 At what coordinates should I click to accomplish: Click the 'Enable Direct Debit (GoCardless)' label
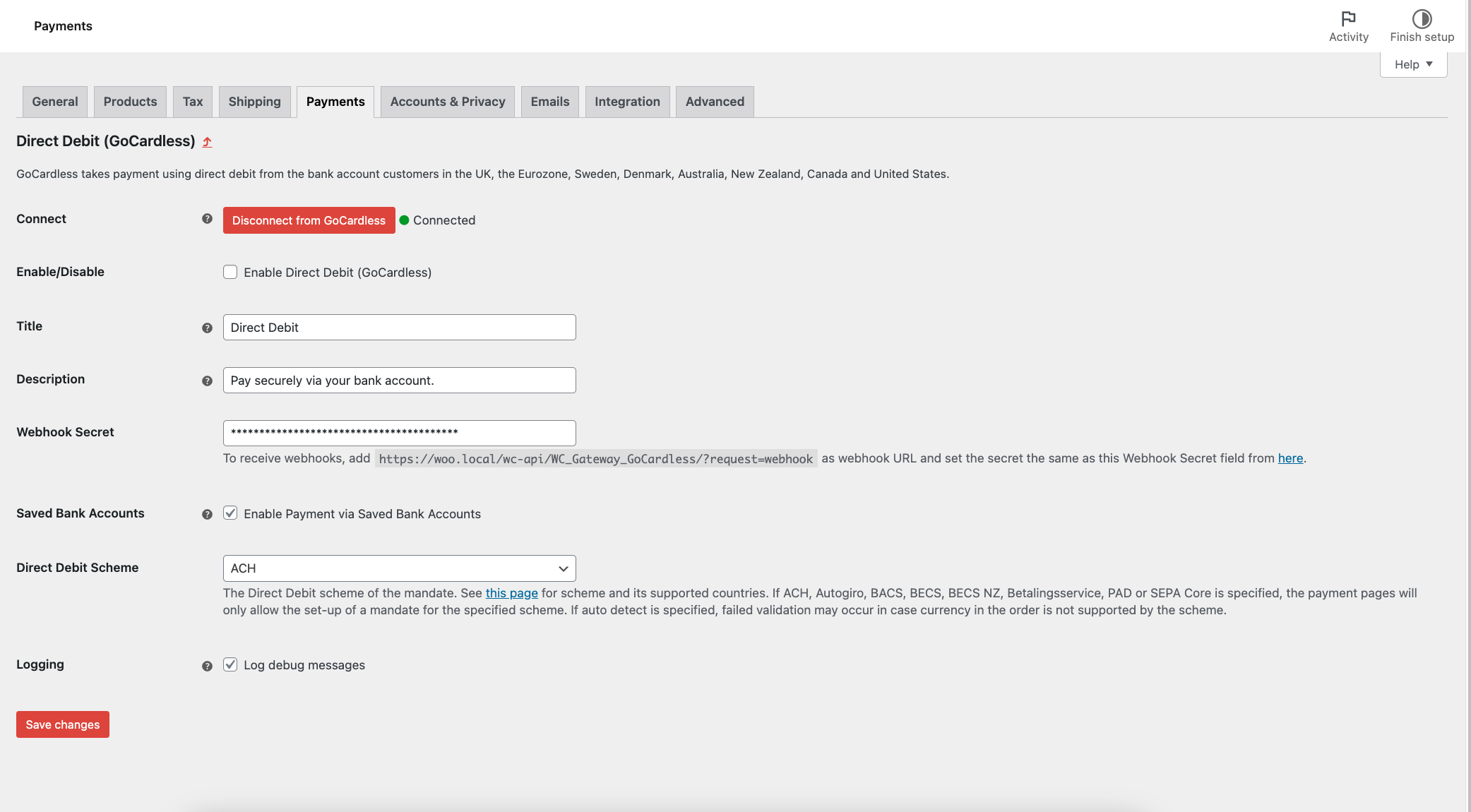pyautogui.click(x=338, y=273)
